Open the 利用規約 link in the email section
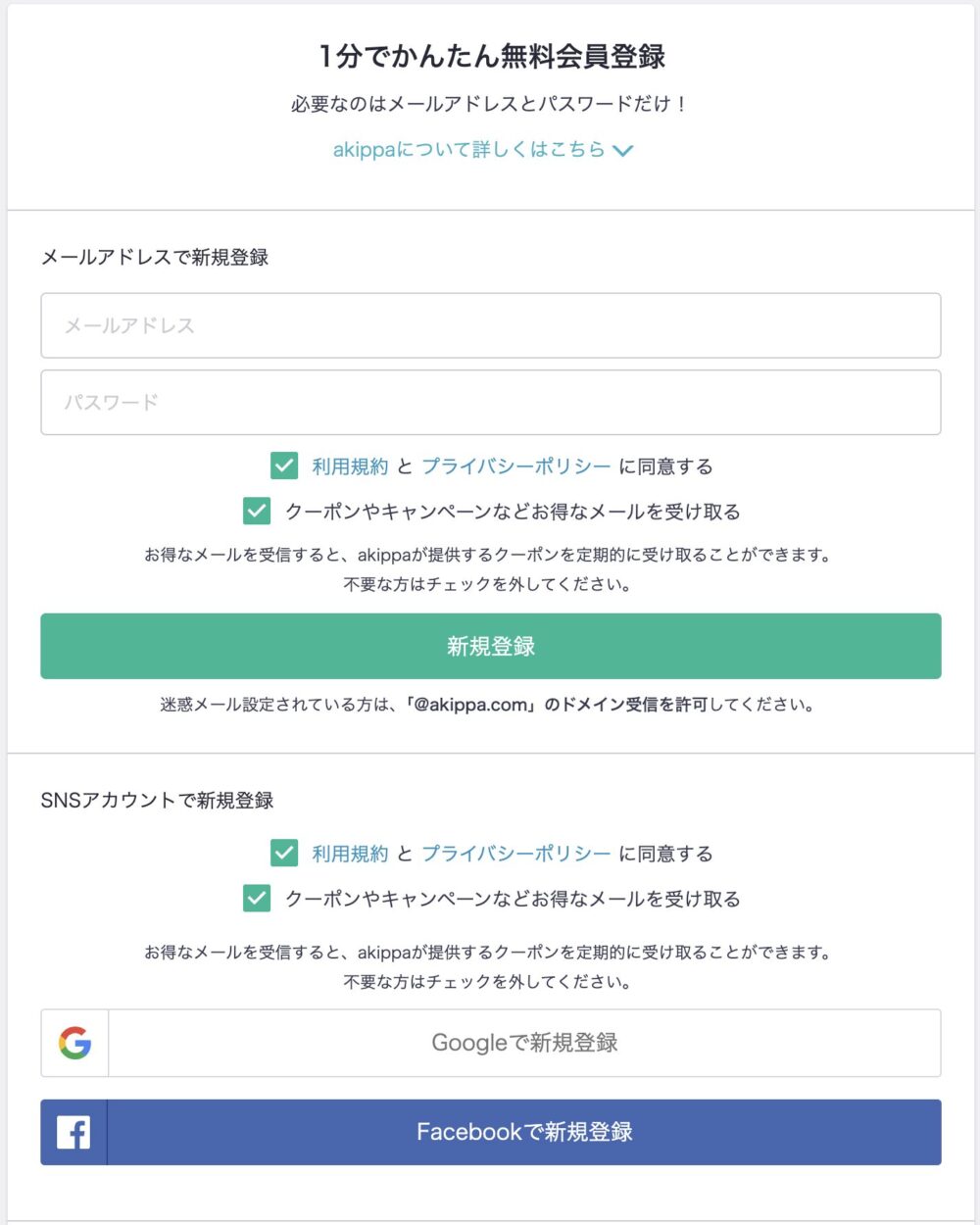This screenshot has width=980, height=1225. pos(347,466)
